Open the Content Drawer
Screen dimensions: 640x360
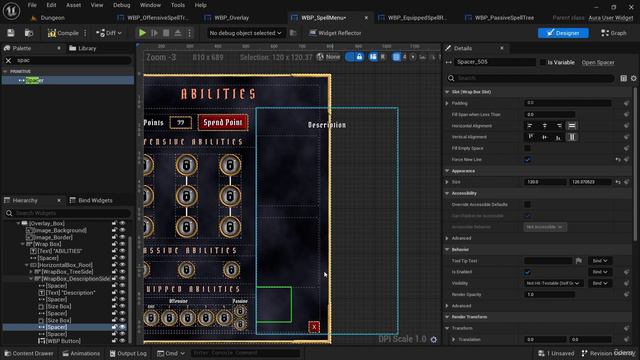coord(29,353)
